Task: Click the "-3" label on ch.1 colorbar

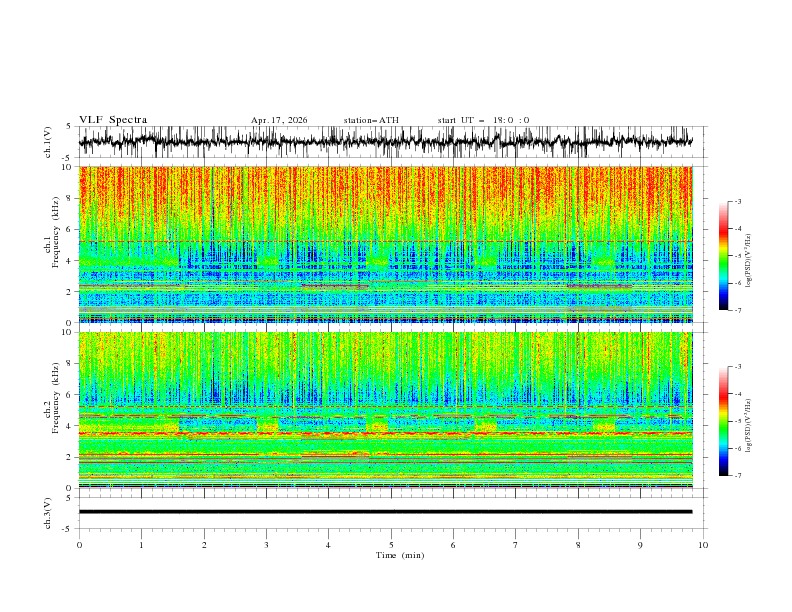Action: (737, 201)
